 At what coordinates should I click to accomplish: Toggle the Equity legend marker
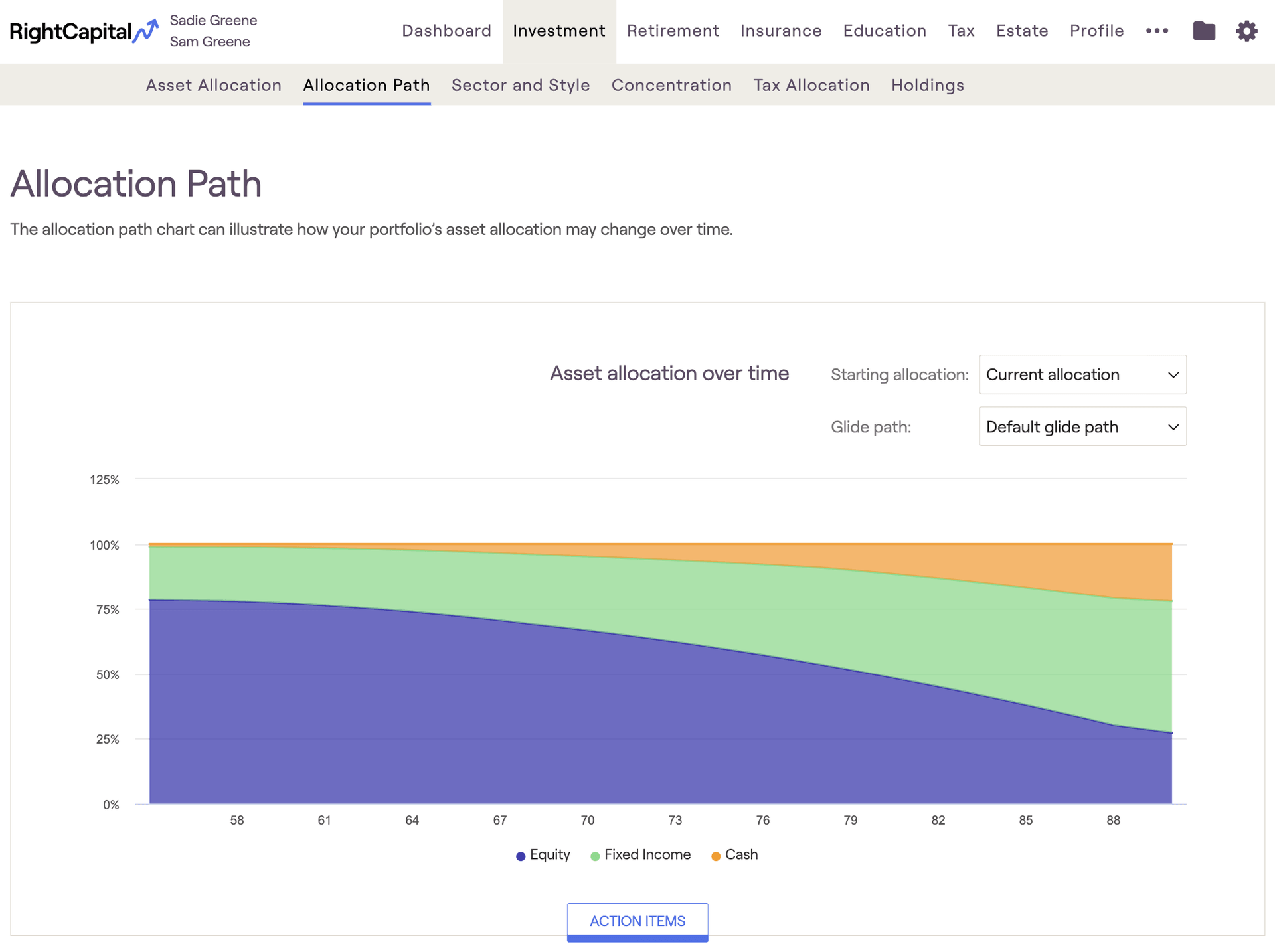[x=521, y=856]
